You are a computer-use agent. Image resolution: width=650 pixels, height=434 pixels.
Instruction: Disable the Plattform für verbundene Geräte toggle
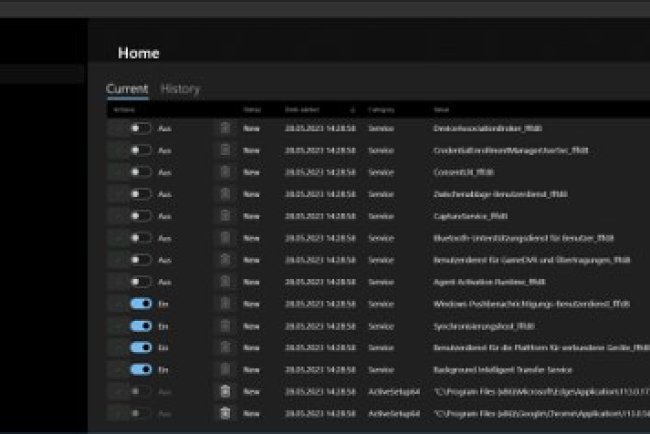(x=141, y=347)
